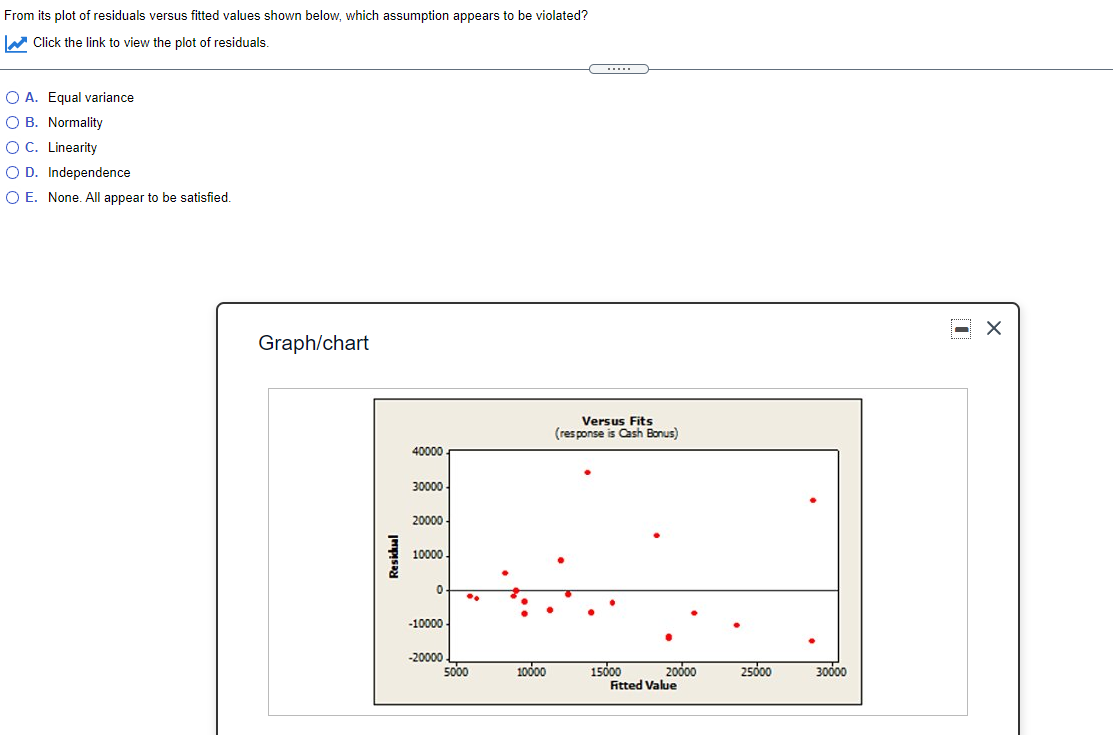Click the Cash Bonus subtitle text
The height and width of the screenshot is (735, 1113).
[x=617, y=432]
